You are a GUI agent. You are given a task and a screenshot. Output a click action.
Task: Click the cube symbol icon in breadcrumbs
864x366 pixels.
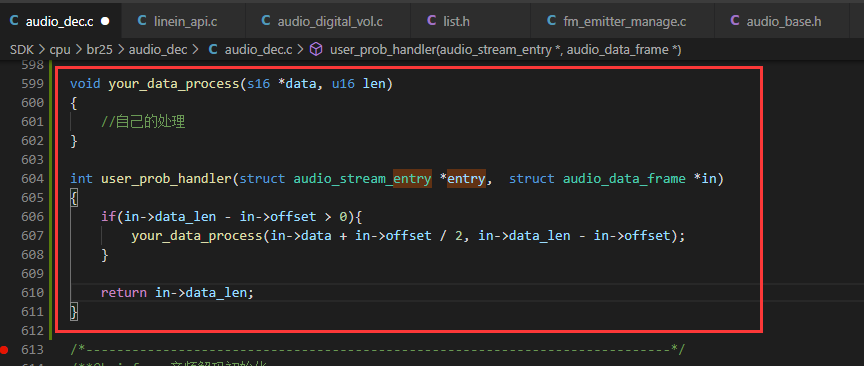[x=316, y=50]
